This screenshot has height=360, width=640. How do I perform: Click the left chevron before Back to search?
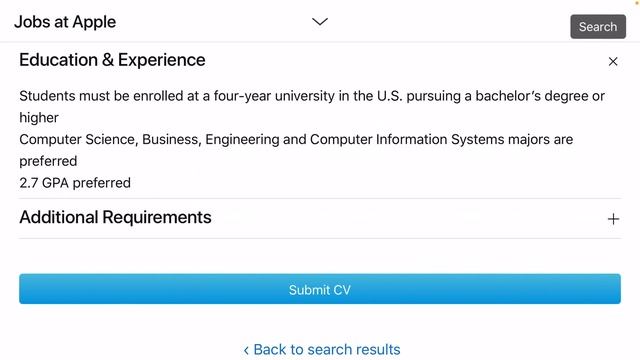pos(246,350)
